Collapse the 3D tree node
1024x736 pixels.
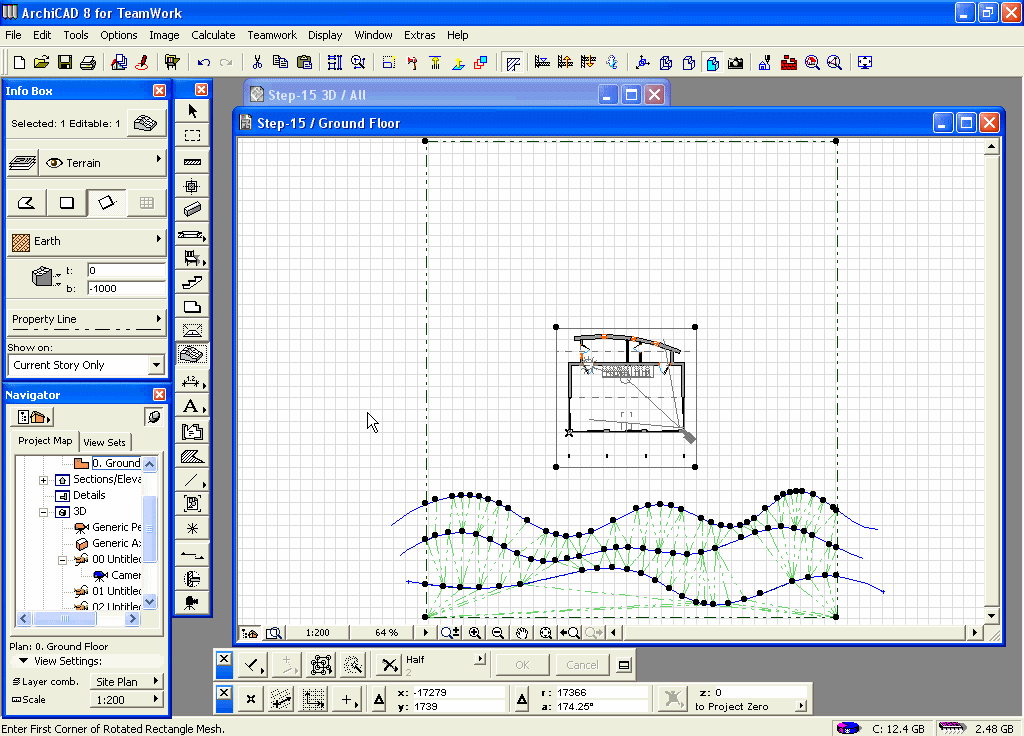[x=44, y=511]
